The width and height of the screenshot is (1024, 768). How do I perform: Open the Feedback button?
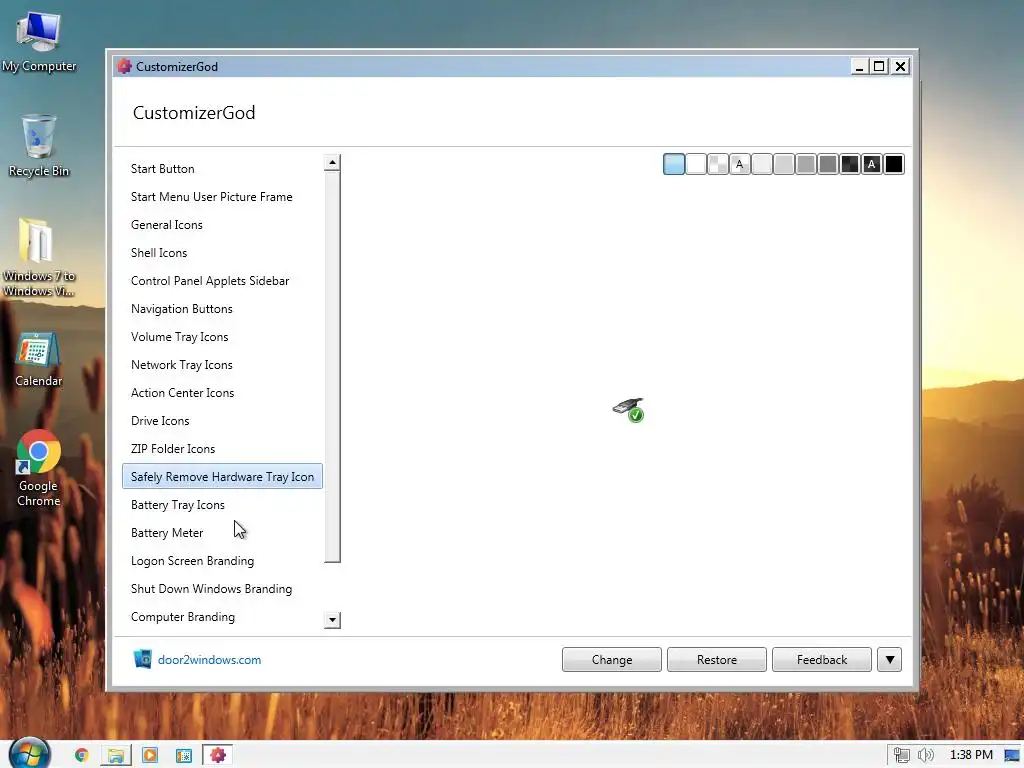[822, 660]
